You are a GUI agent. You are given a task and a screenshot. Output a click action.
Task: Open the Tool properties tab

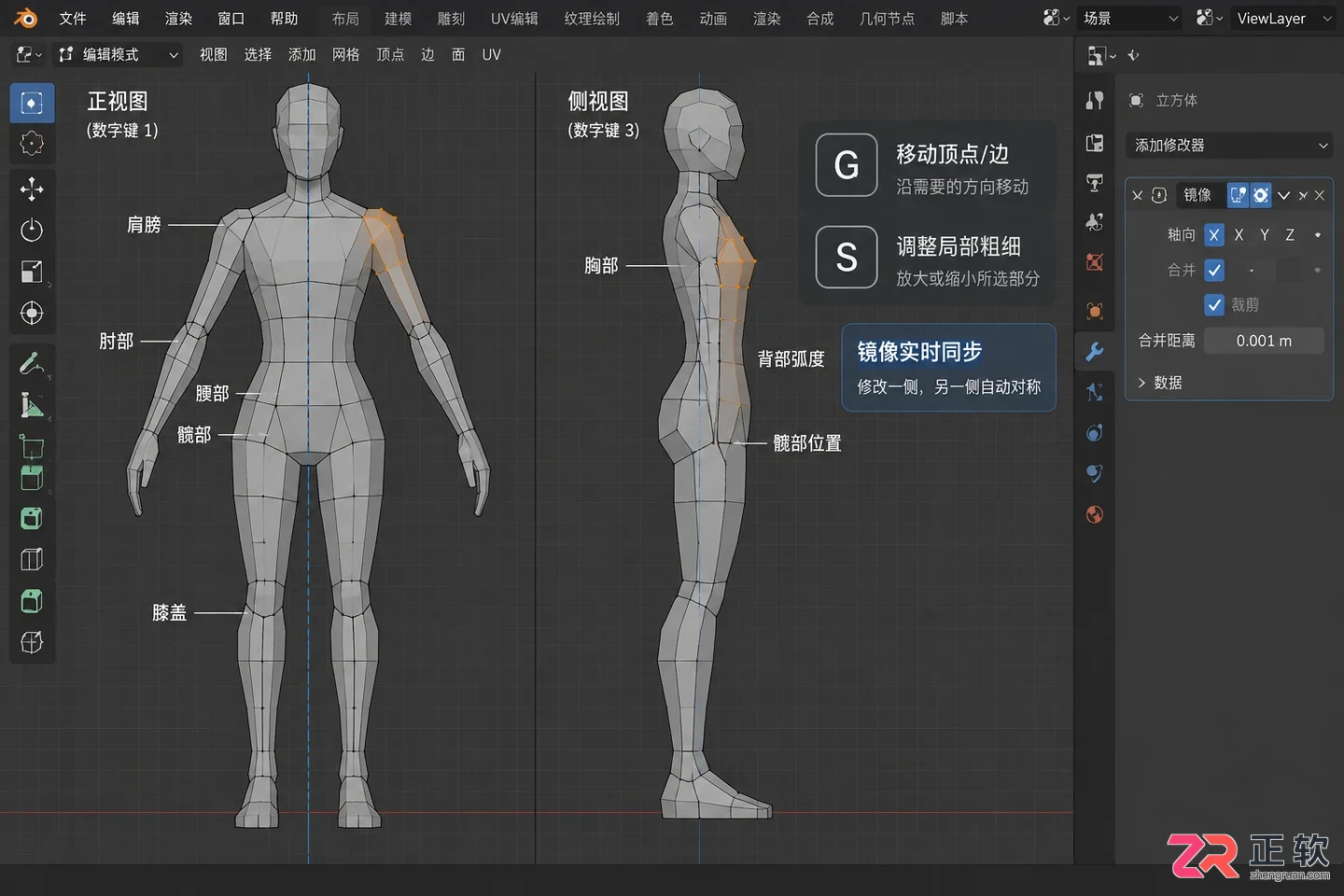pyautogui.click(x=1095, y=101)
